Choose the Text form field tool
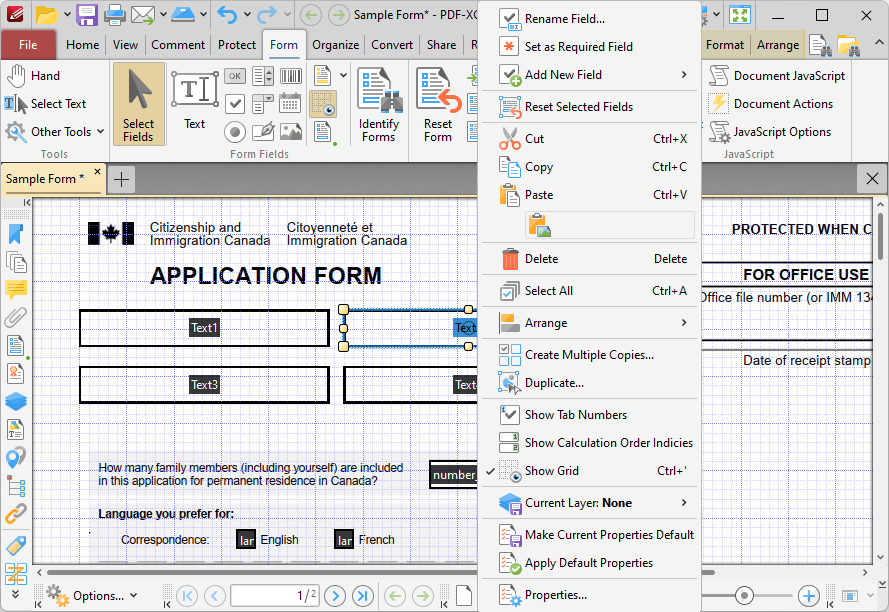 pos(194,101)
